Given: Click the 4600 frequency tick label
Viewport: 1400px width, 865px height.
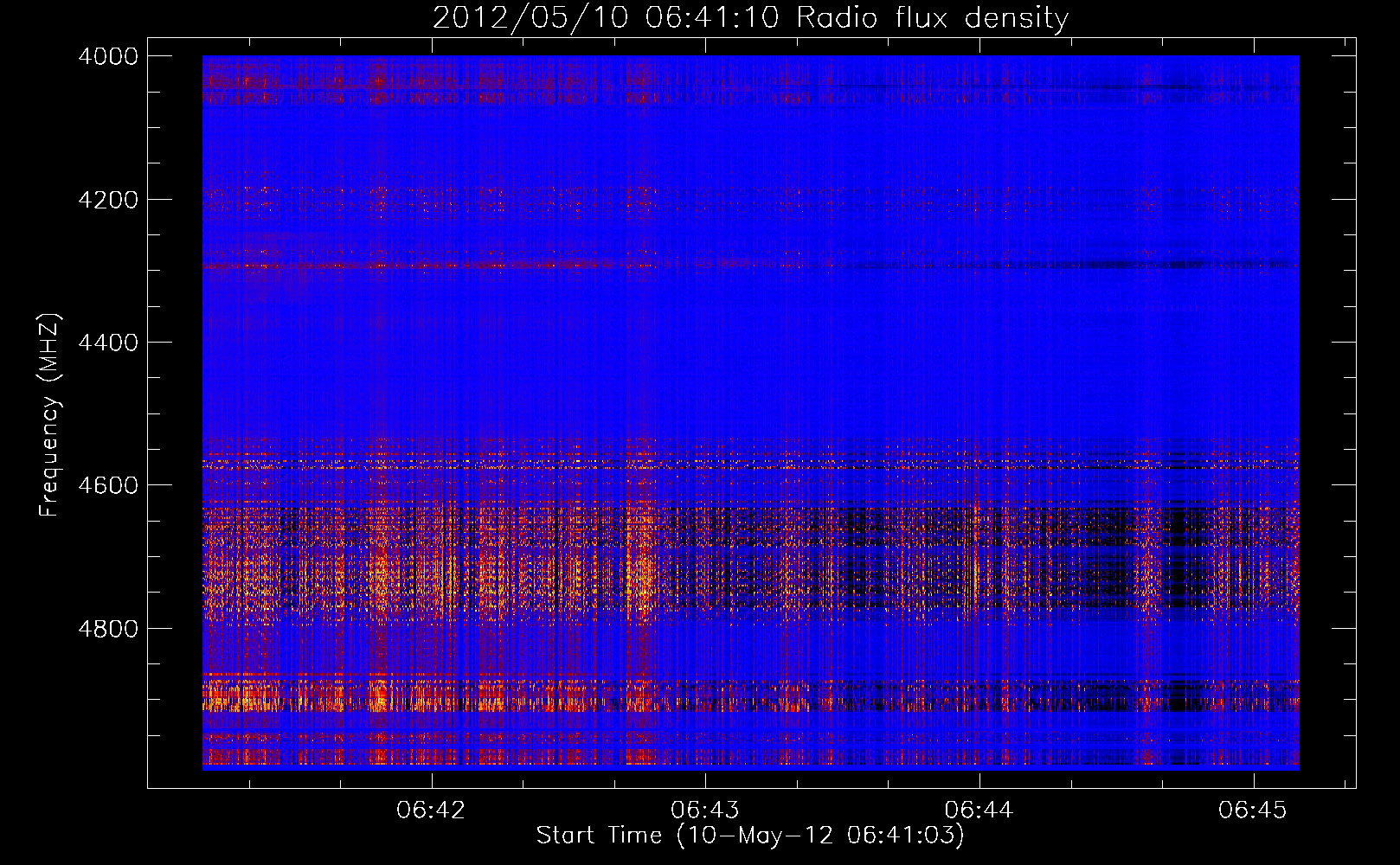Looking at the screenshot, I should [108, 485].
